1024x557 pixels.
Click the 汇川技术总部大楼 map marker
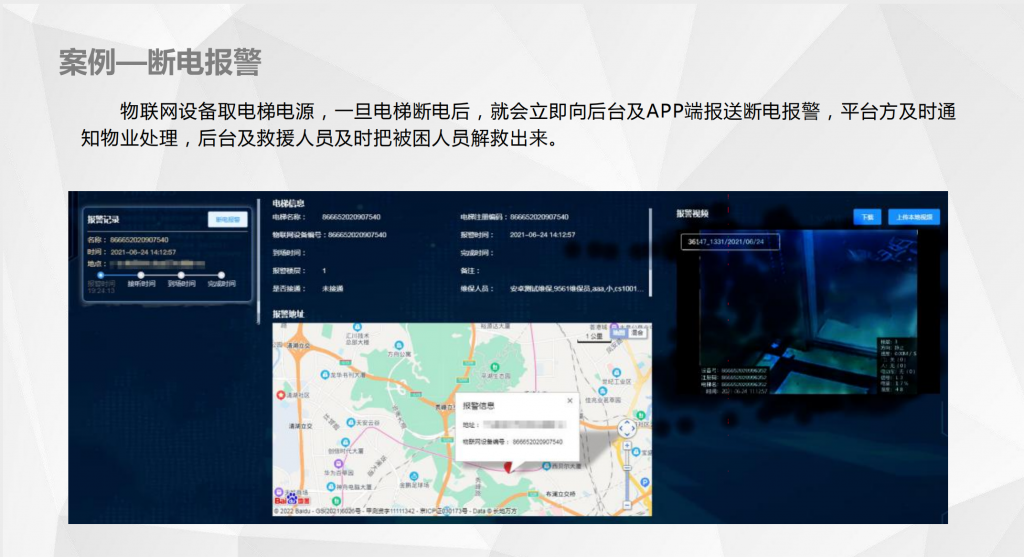click(357, 327)
